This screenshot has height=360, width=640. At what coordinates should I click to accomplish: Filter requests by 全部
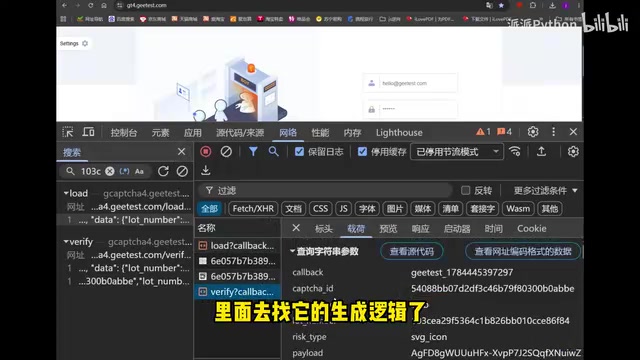coord(209,209)
